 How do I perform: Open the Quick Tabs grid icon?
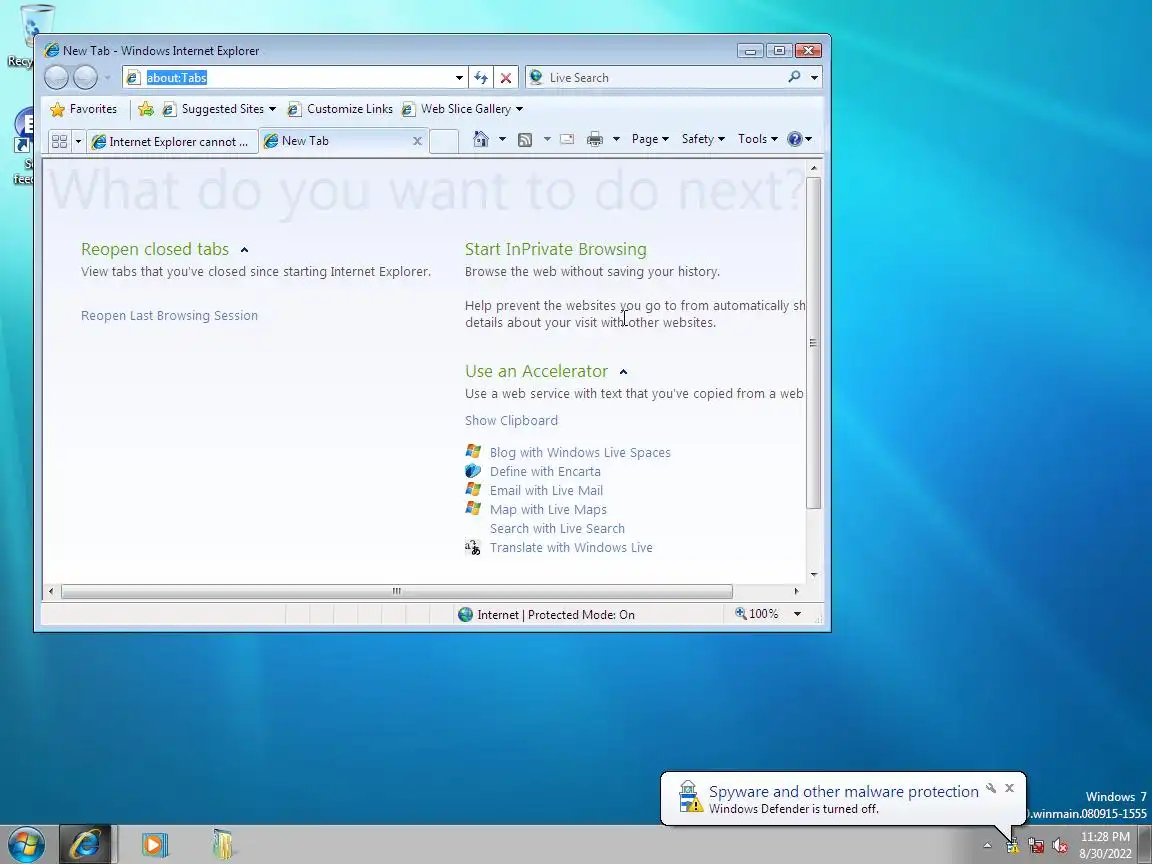[60, 141]
